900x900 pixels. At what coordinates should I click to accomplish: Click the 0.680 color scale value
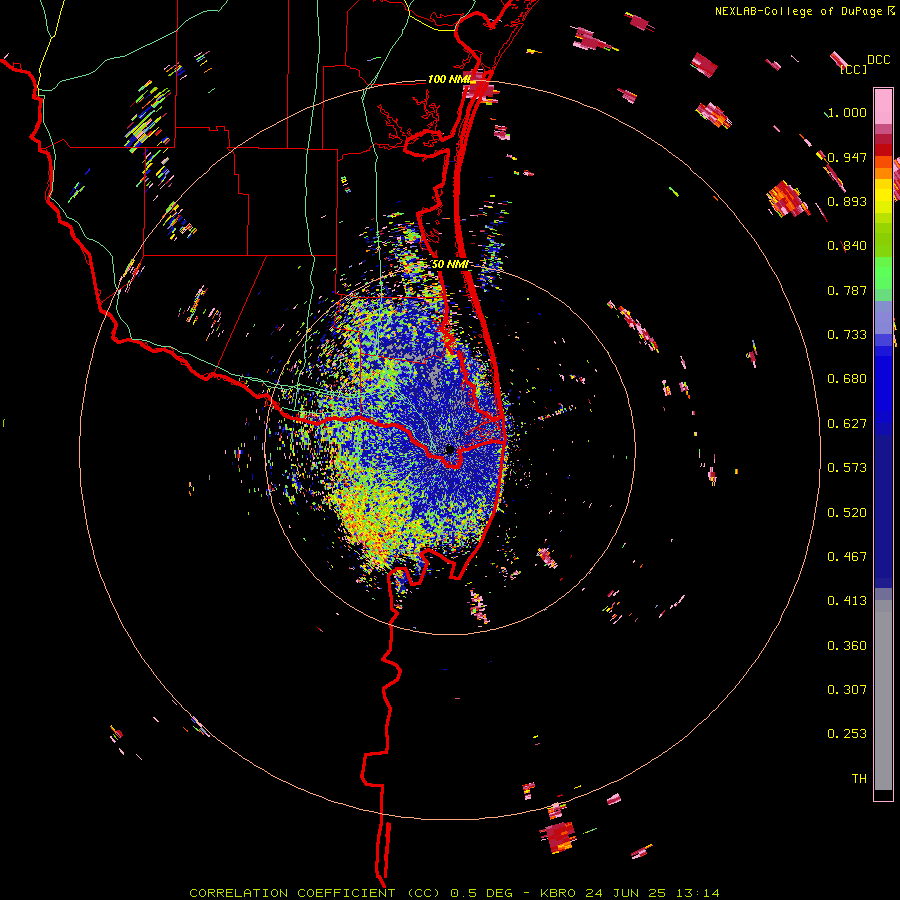click(x=847, y=379)
